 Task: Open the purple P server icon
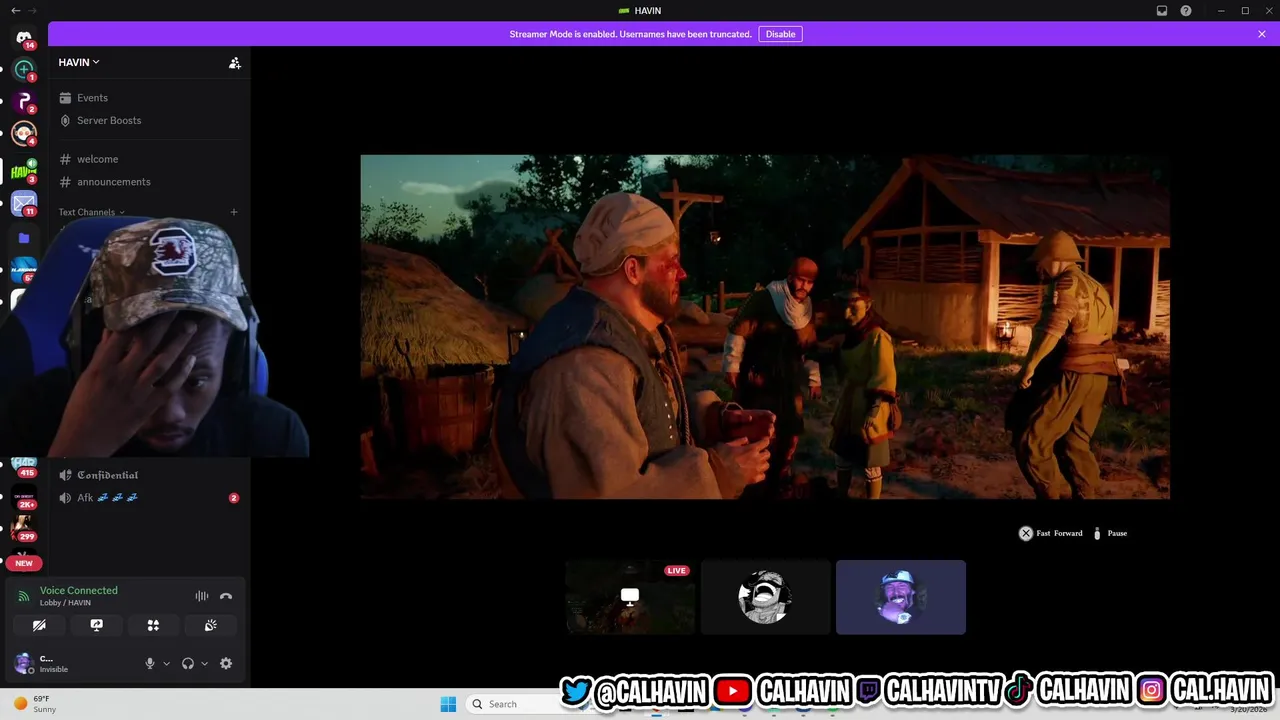tap(24, 101)
